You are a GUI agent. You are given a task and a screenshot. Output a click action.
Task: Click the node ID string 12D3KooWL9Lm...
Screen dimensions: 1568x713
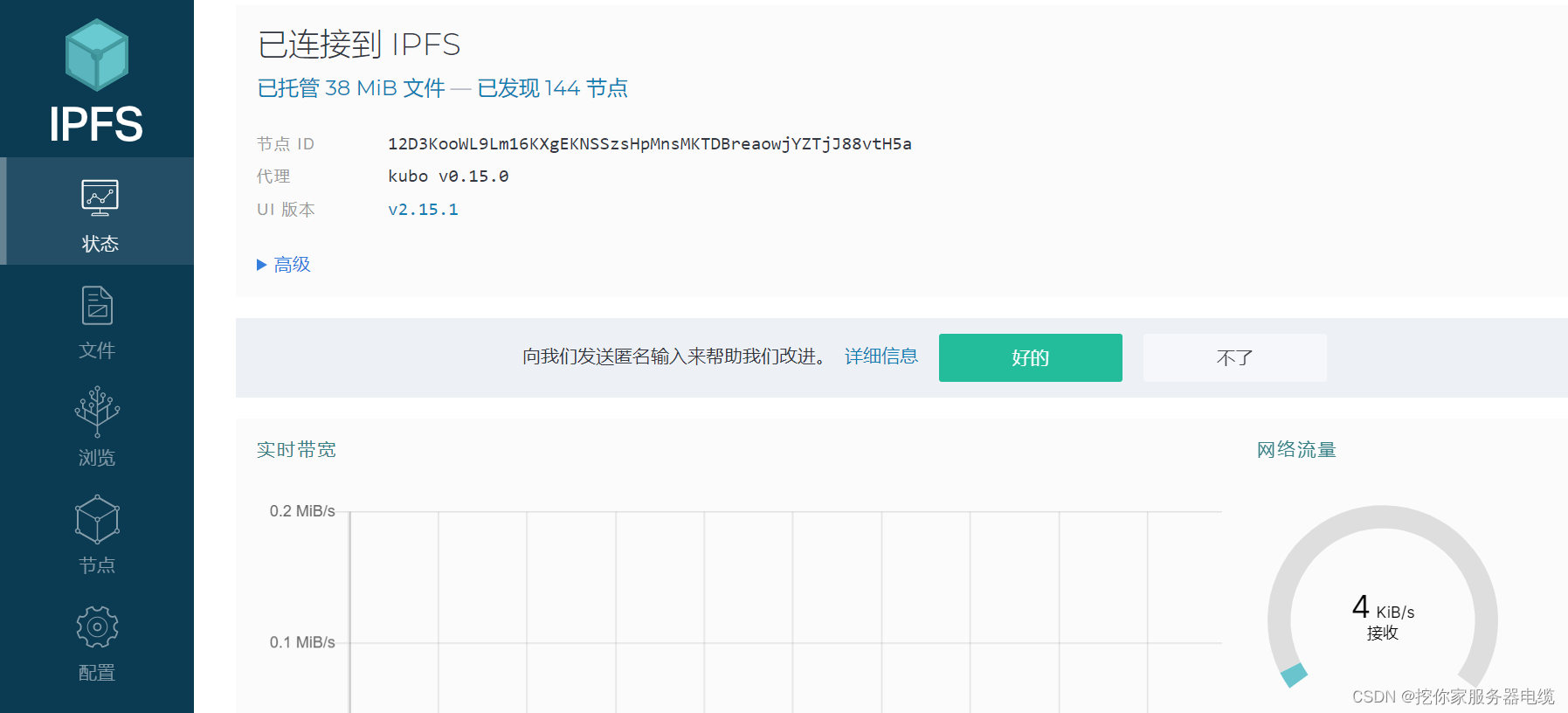(x=650, y=144)
